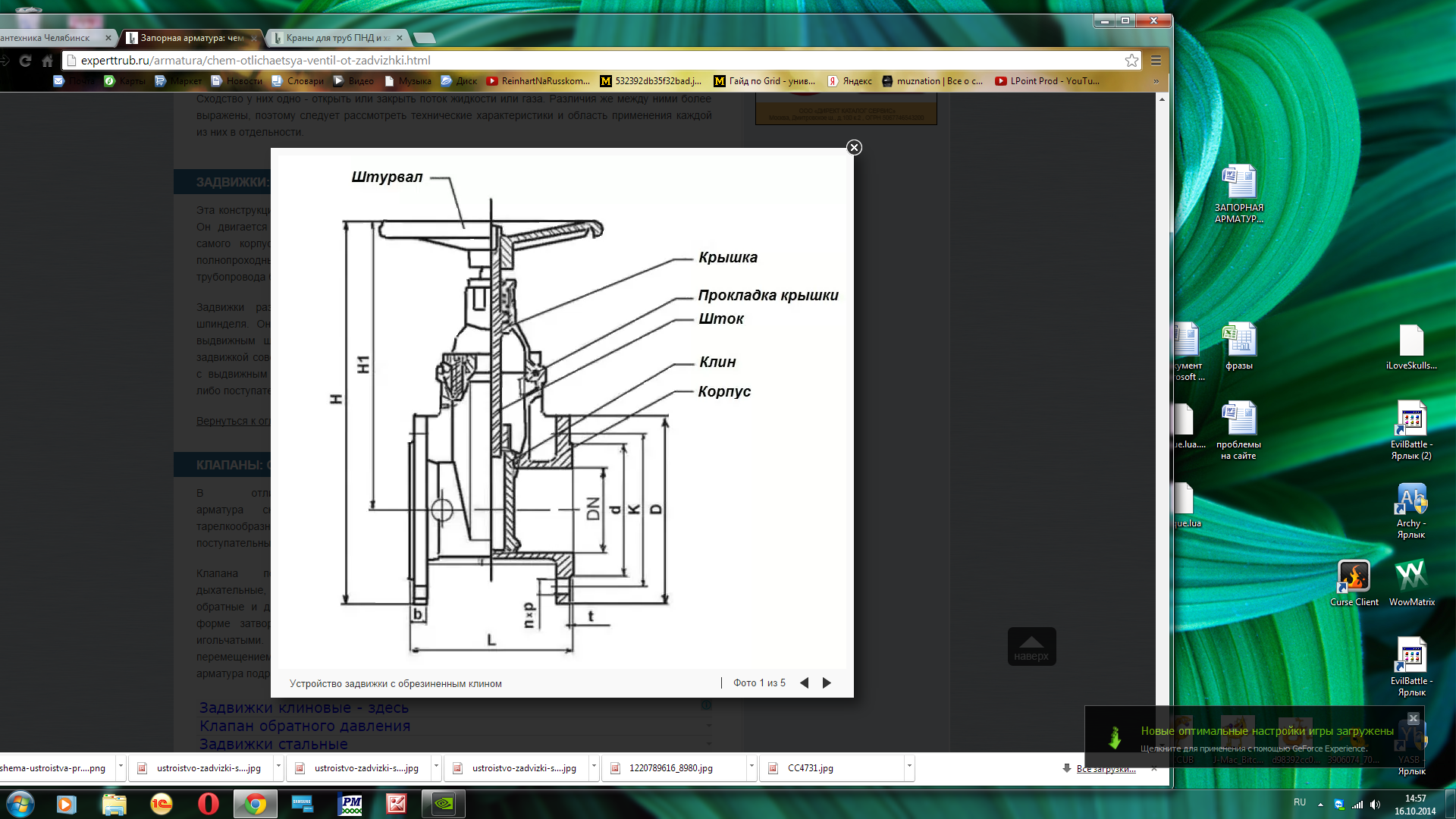Switch to the Краны для труб ПНД tab

click(x=337, y=38)
